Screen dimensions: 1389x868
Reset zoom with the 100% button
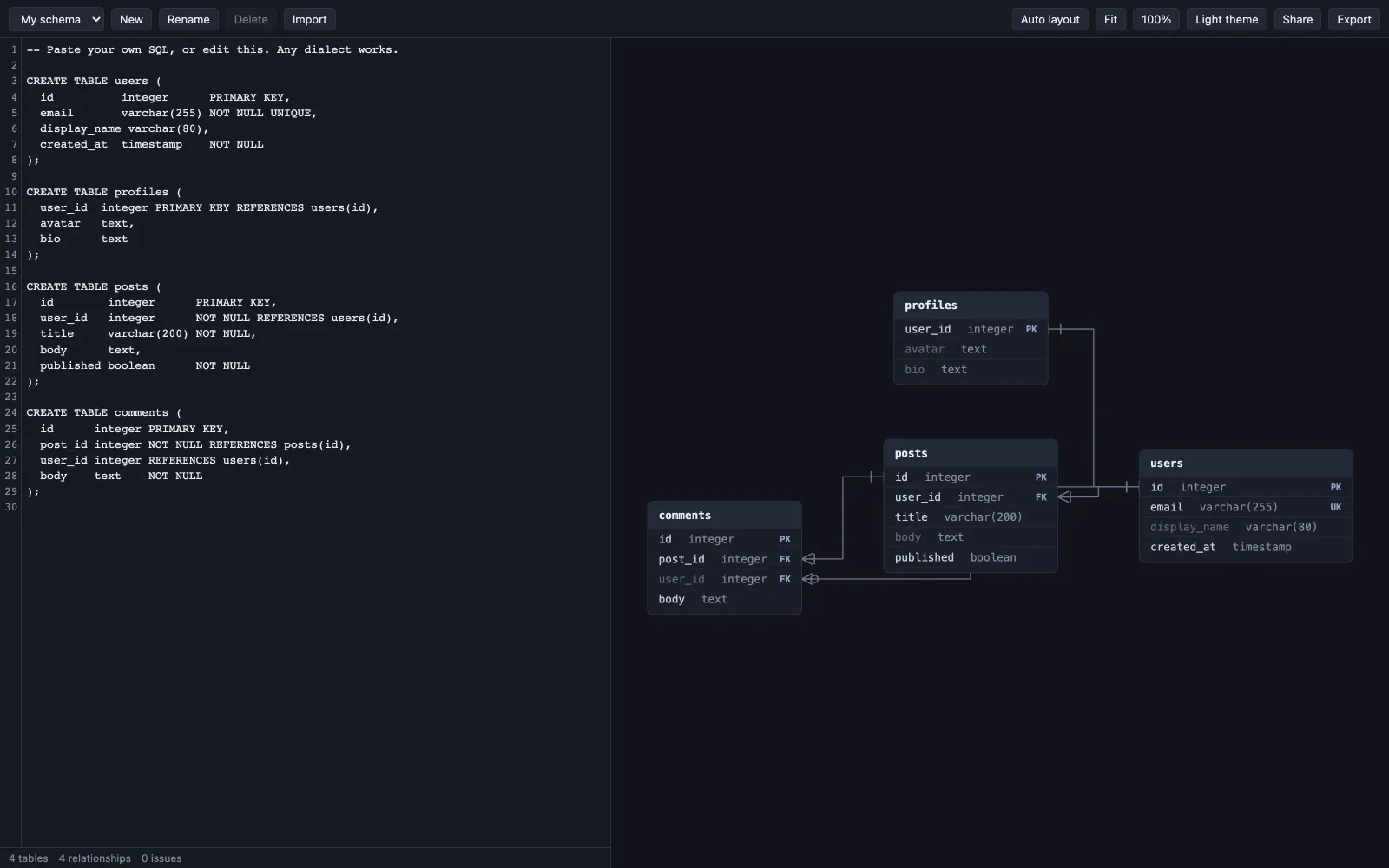pos(1156,19)
